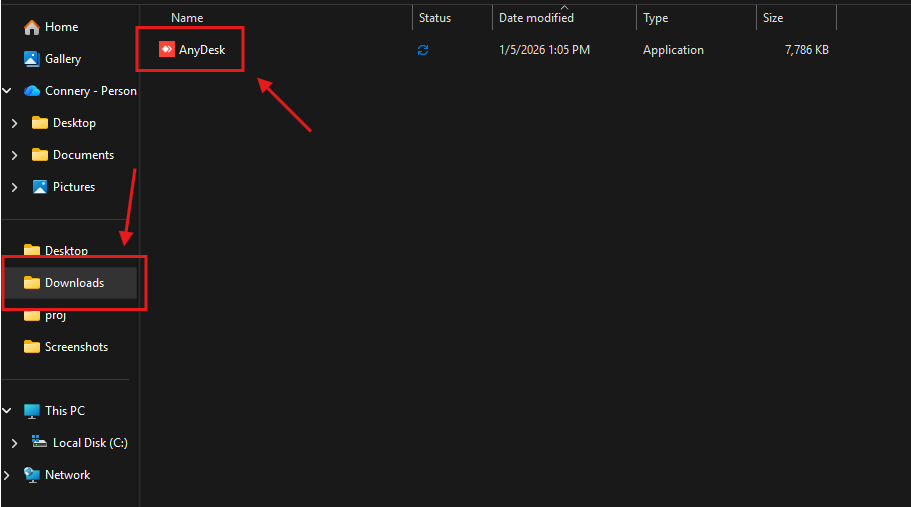Click the AnyDesk application icon
The height and width of the screenshot is (507, 911).
pos(167,50)
